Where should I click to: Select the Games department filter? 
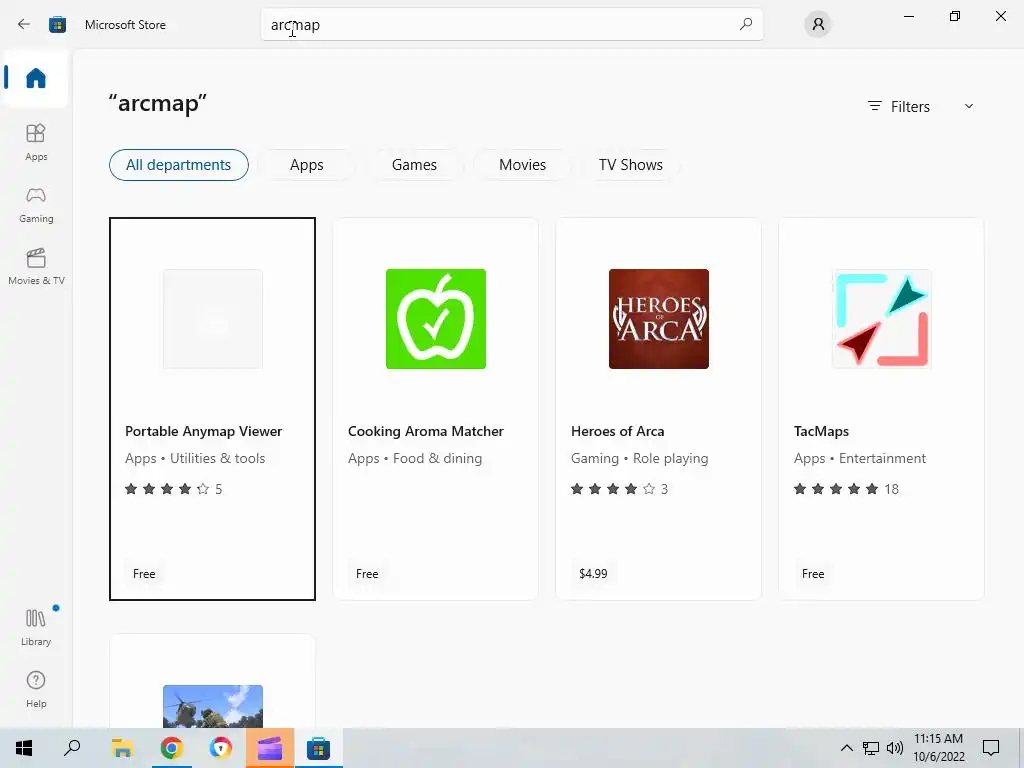pos(414,165)
